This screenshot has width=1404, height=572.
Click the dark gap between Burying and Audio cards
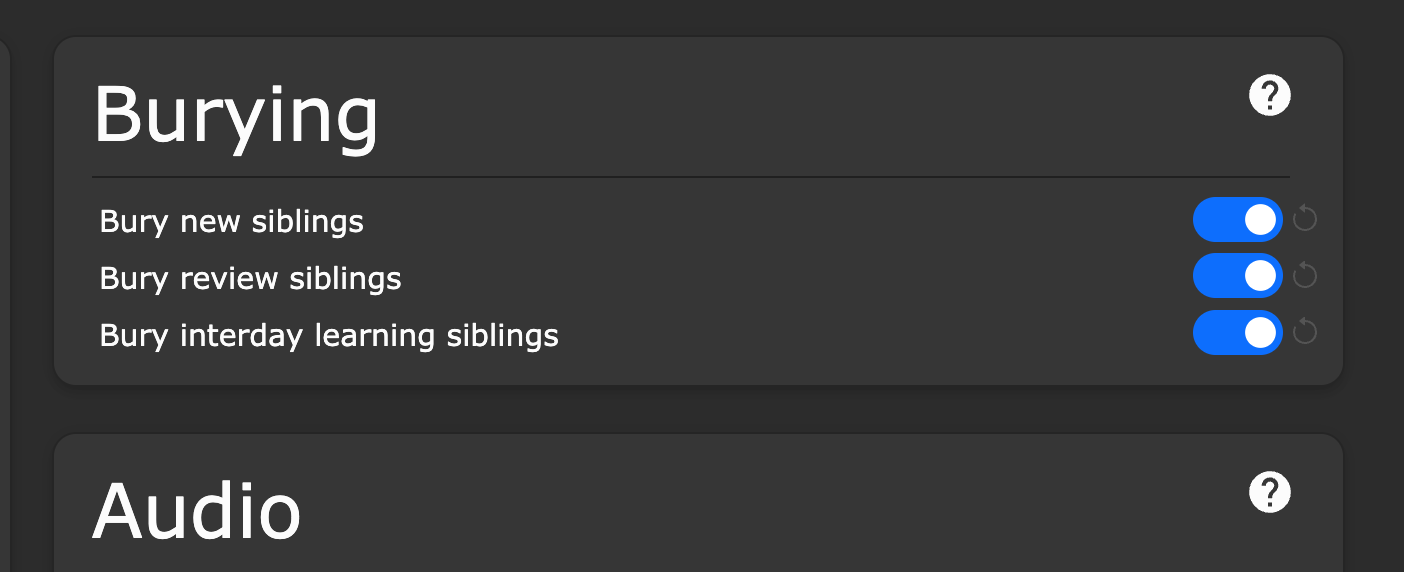[x=698, y=409]
